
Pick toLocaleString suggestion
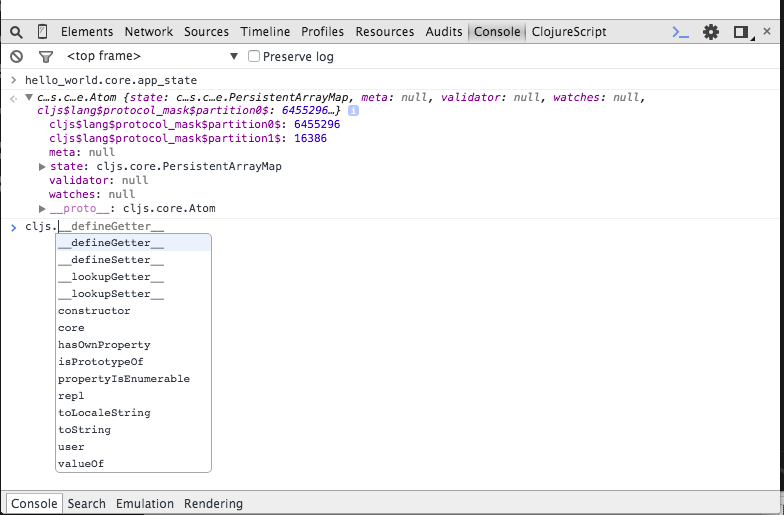point(134,413)
